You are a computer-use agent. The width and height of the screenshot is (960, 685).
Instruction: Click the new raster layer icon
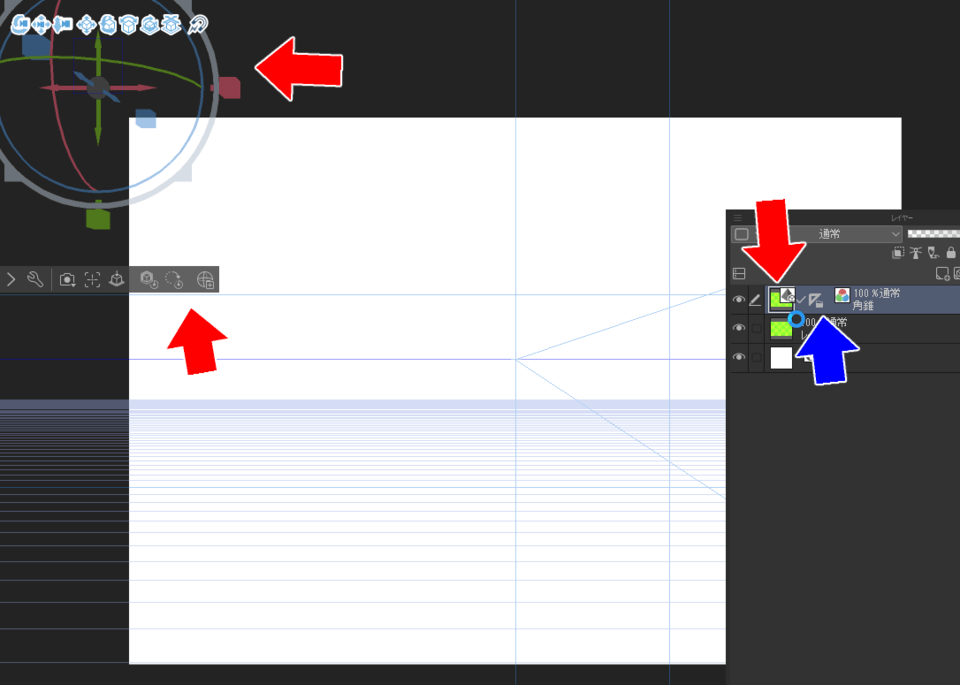coord(942,274)
